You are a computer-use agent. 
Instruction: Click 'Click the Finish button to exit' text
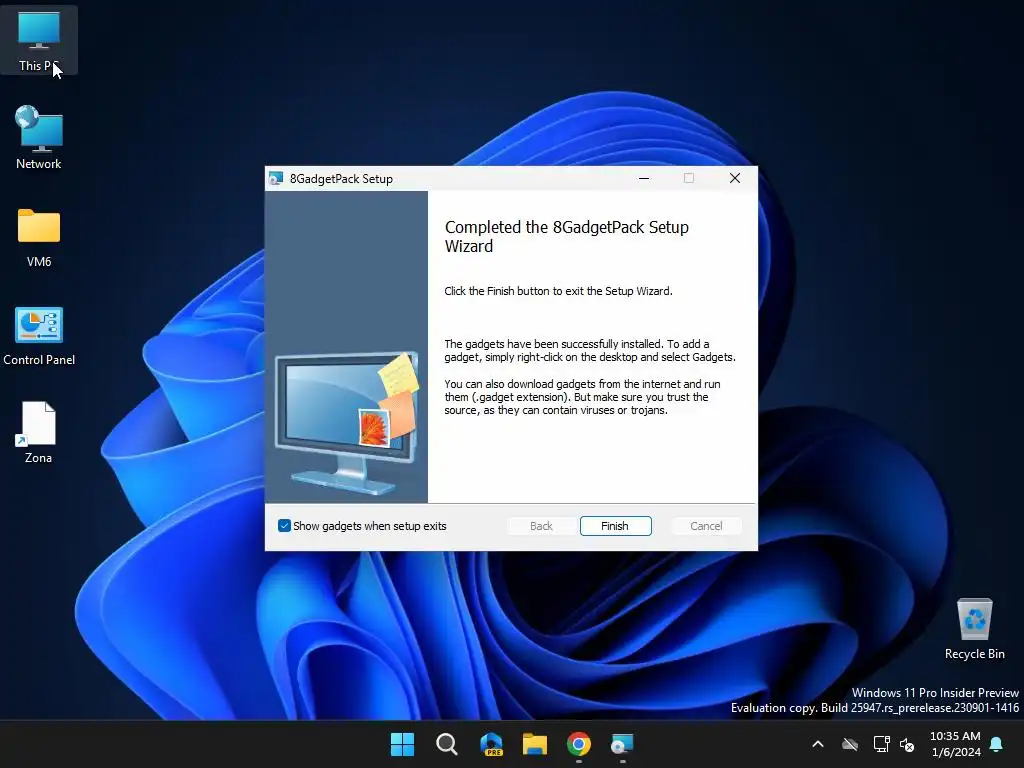pos(558,291)
